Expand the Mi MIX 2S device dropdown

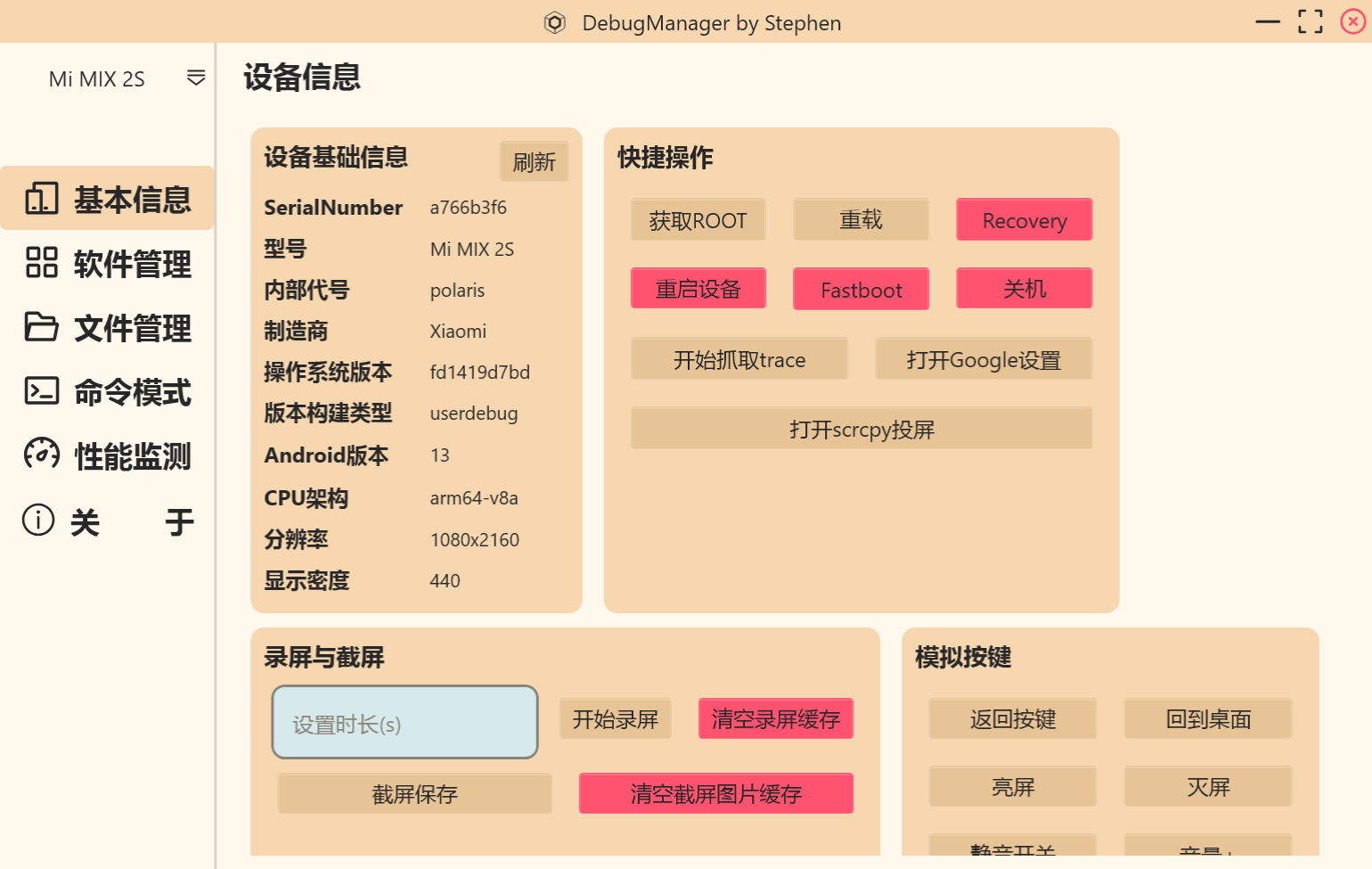(x=196, y=78)
